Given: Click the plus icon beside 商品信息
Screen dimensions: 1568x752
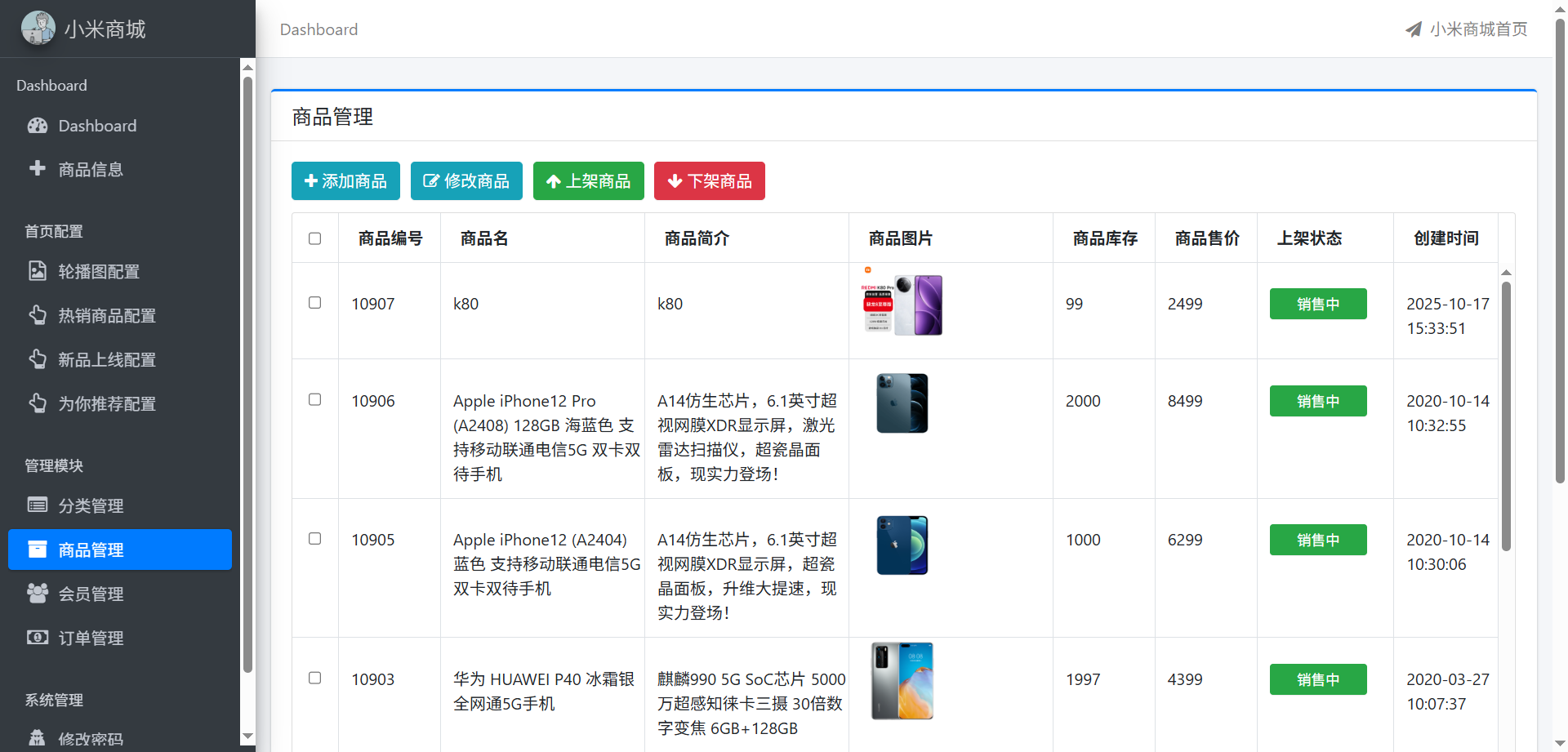Looking at the screenshot, I should click(x=38, y=168).
